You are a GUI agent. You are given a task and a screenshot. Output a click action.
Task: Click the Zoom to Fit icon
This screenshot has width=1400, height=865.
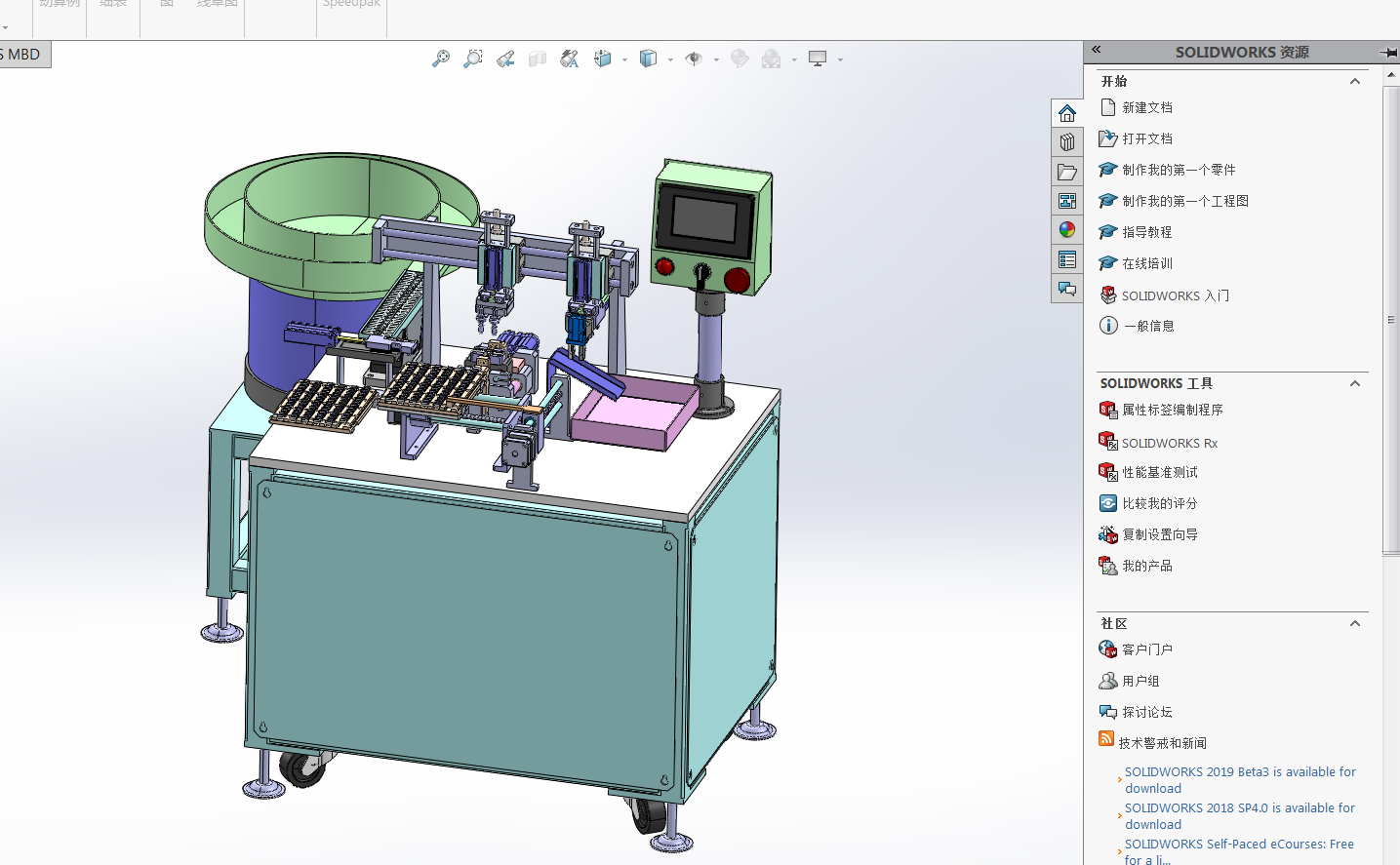(441, 59)
